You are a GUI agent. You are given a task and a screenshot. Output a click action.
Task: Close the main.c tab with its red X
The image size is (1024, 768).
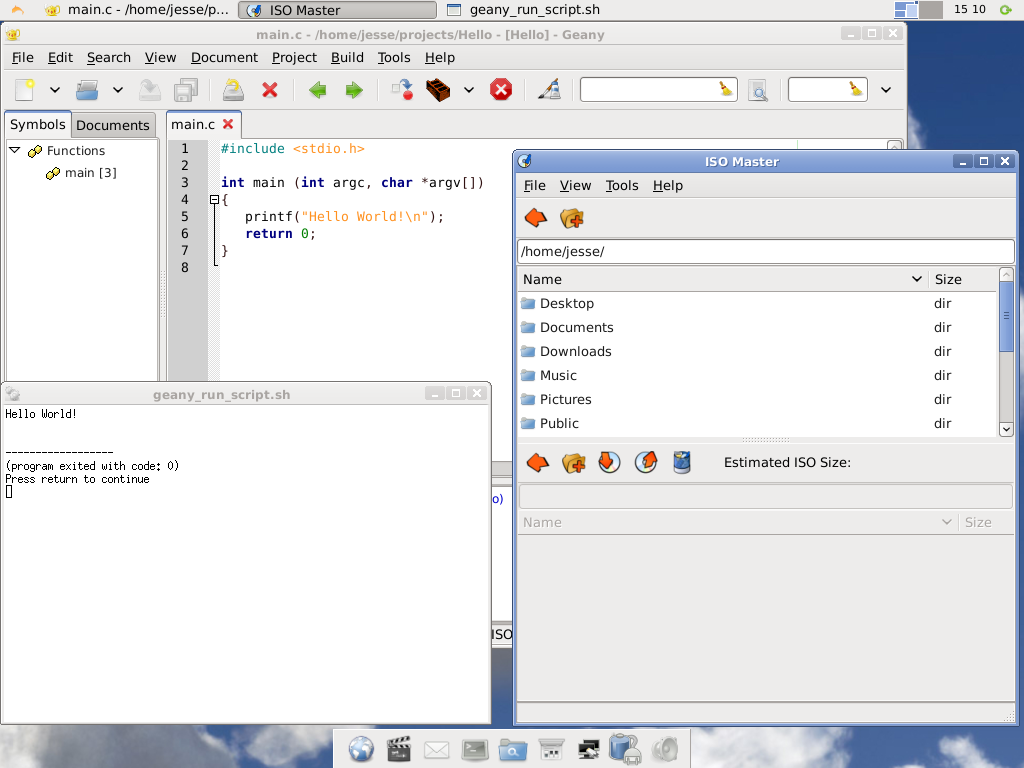click(228, 124)
